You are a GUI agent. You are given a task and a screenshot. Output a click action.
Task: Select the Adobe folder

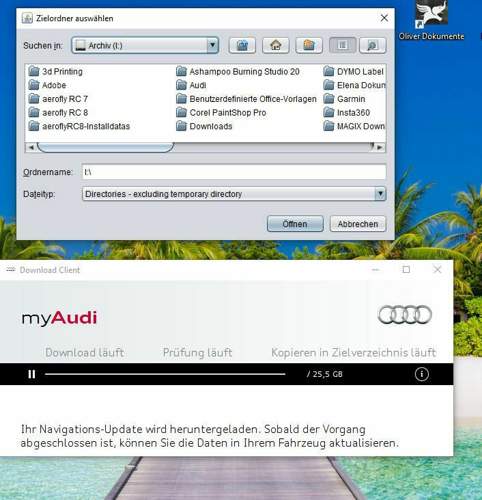(47, 85)
